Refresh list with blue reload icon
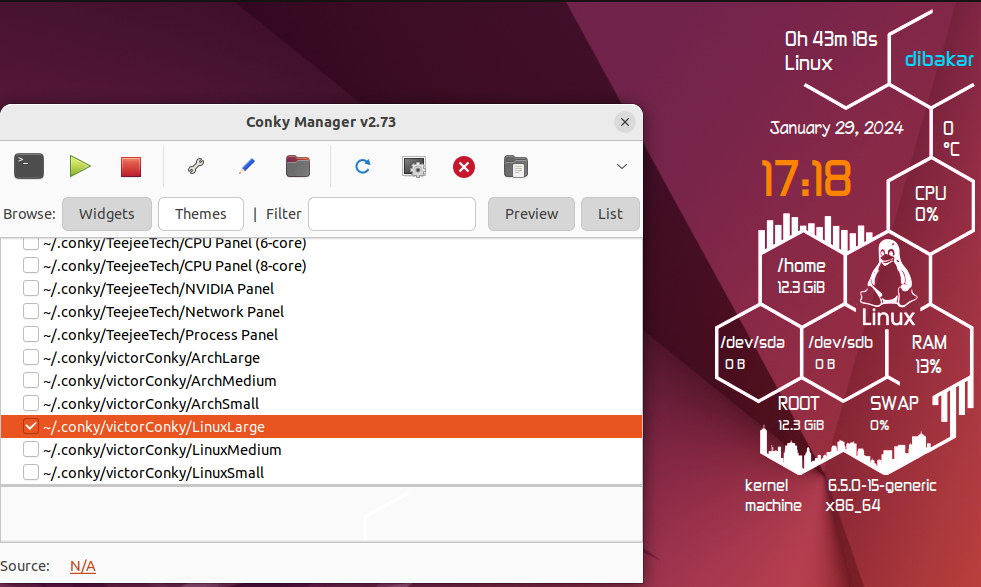This screenshot has height=587, width=981. coord(363,166)
